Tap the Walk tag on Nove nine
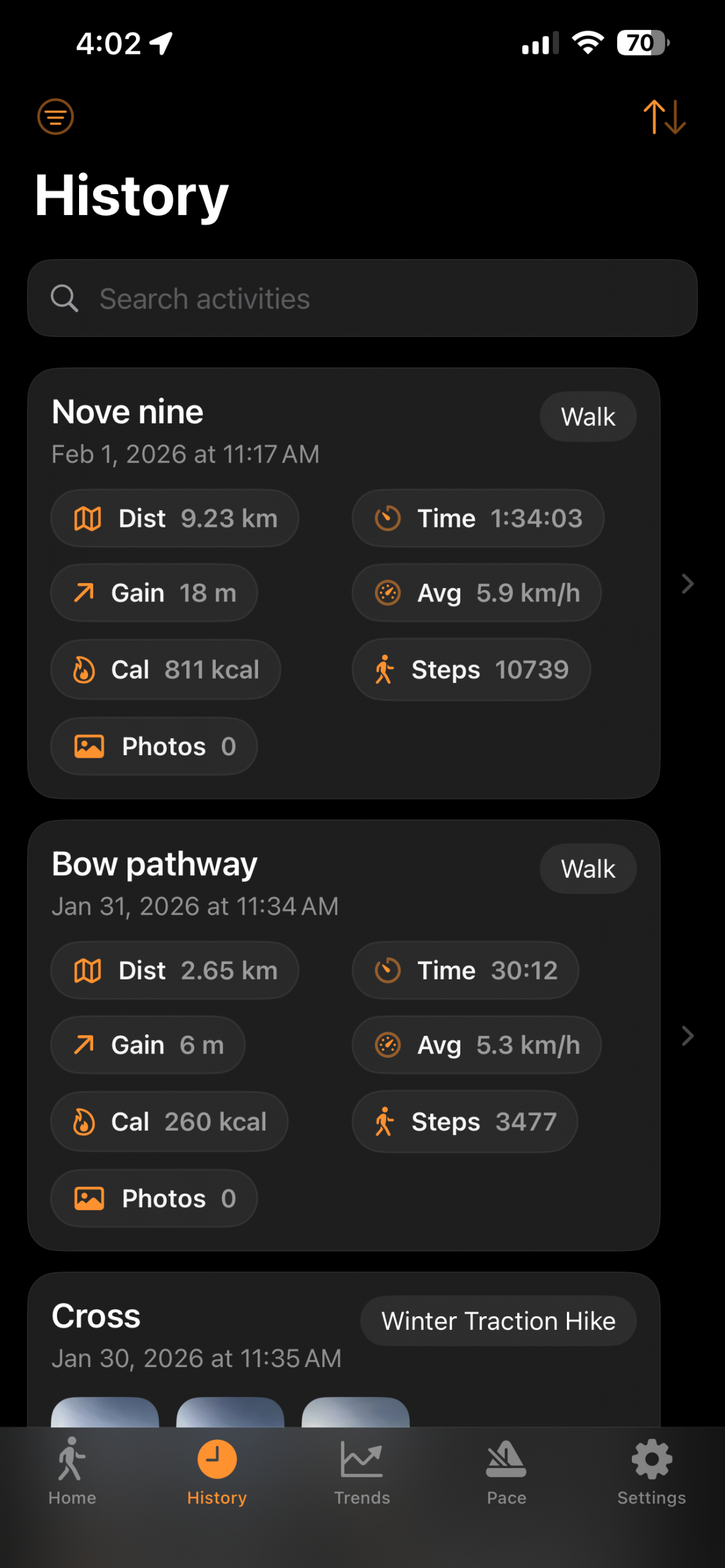 click(588, 417)
